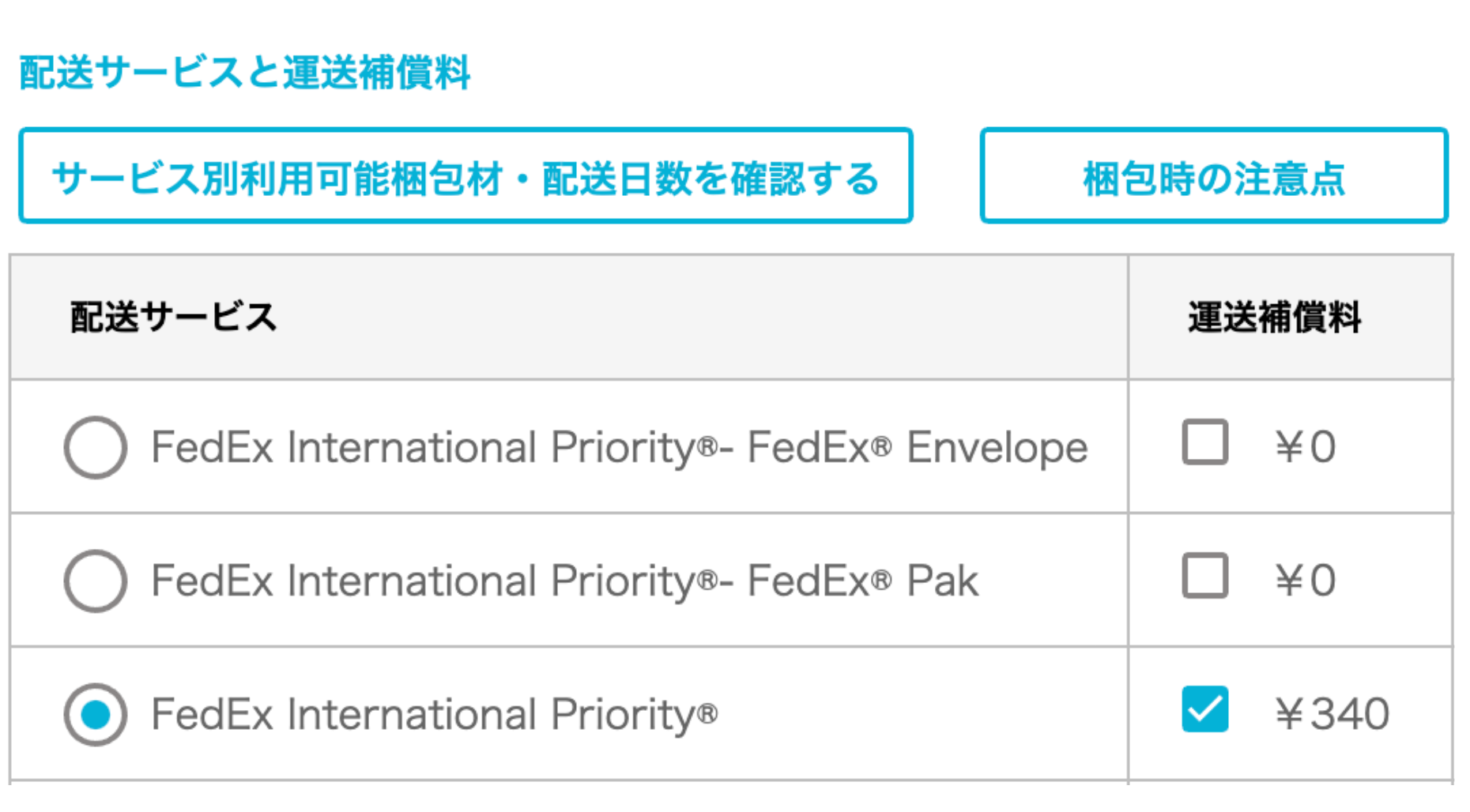Click the ¥0 amount in Envelope row
The image size is (1470, 812).
[x=1306, y=447]
